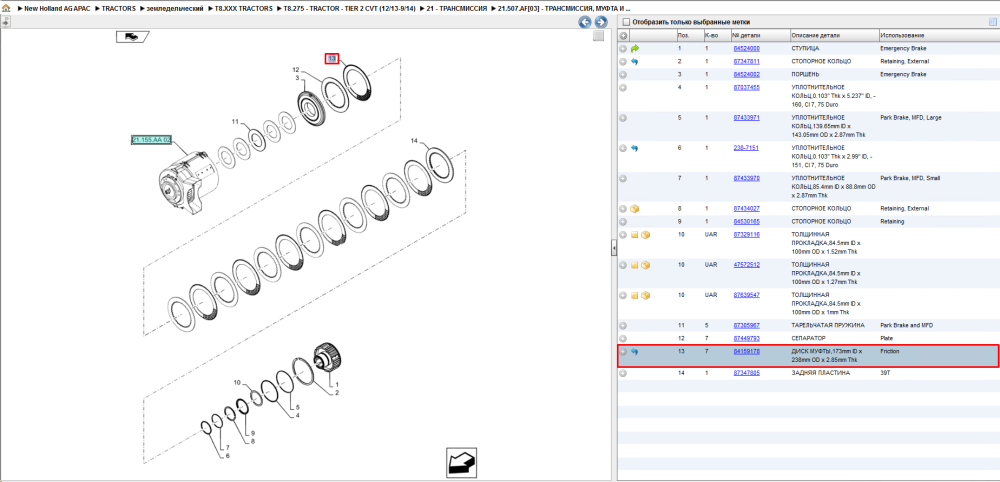Sort by 'Использование' column header

click(x=902, y=36)
